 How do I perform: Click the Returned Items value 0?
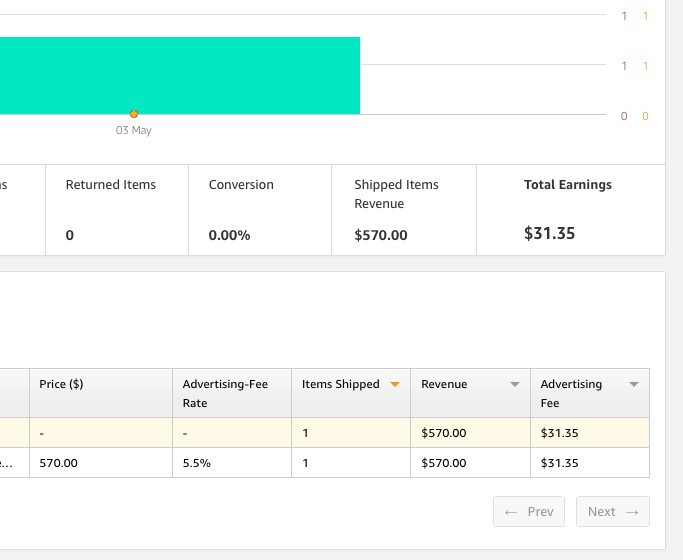point(70,235)
